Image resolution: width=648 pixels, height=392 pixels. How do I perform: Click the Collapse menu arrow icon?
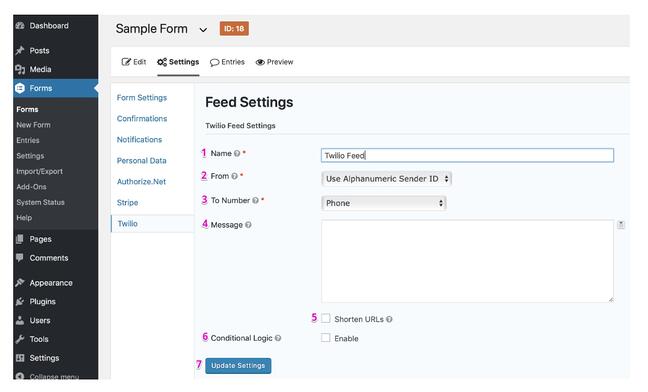[20, 376]
